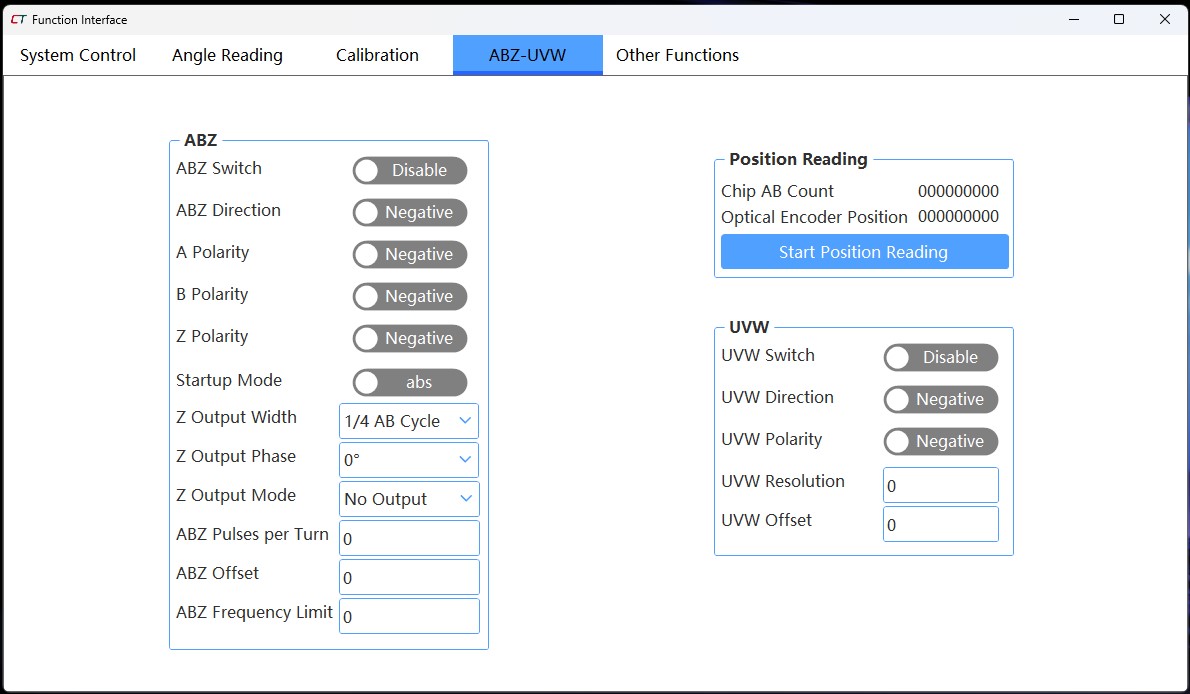Switch to the Calibration tab
The height and width of the screenshot is (694, 1190).
point(377,55)
